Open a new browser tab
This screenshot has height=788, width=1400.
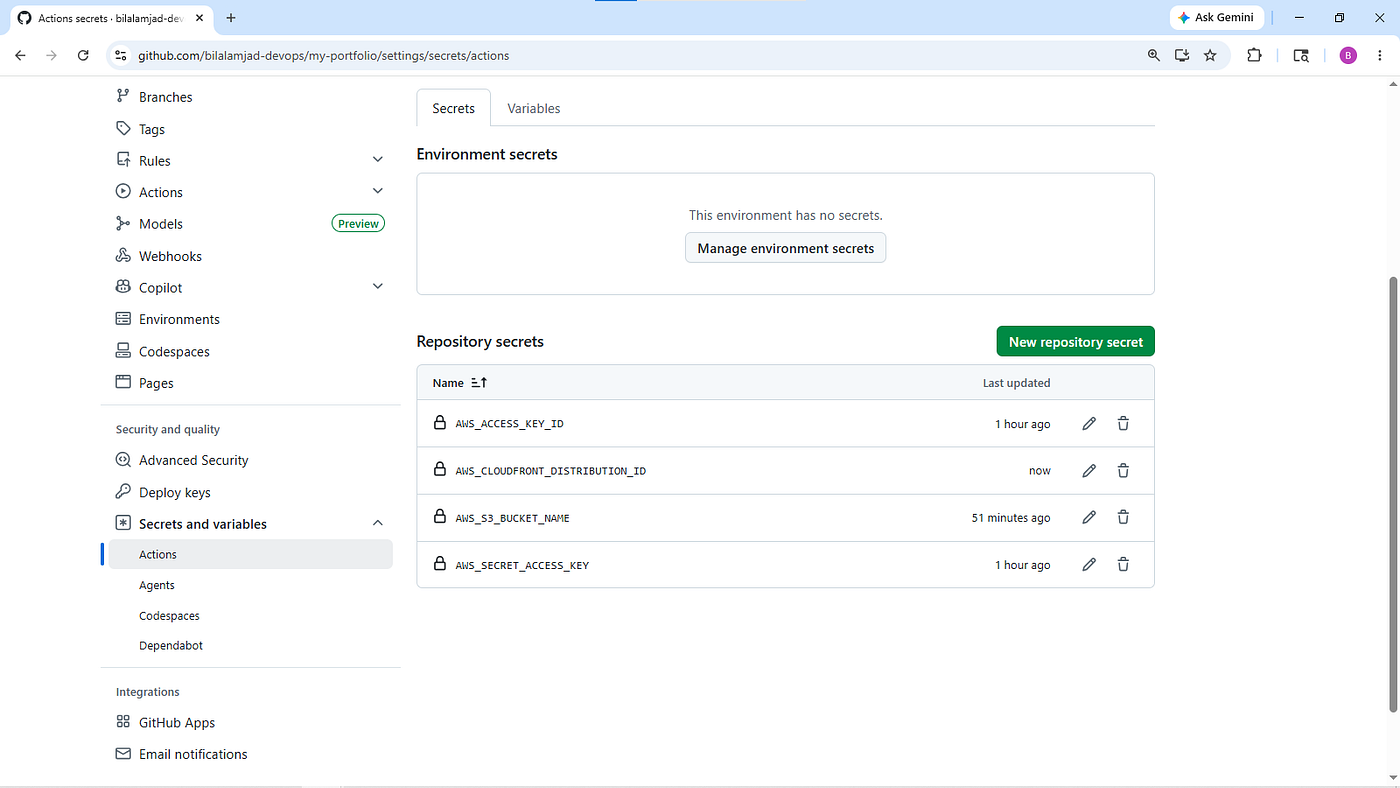pyautogui.click(x=231, y=18)
